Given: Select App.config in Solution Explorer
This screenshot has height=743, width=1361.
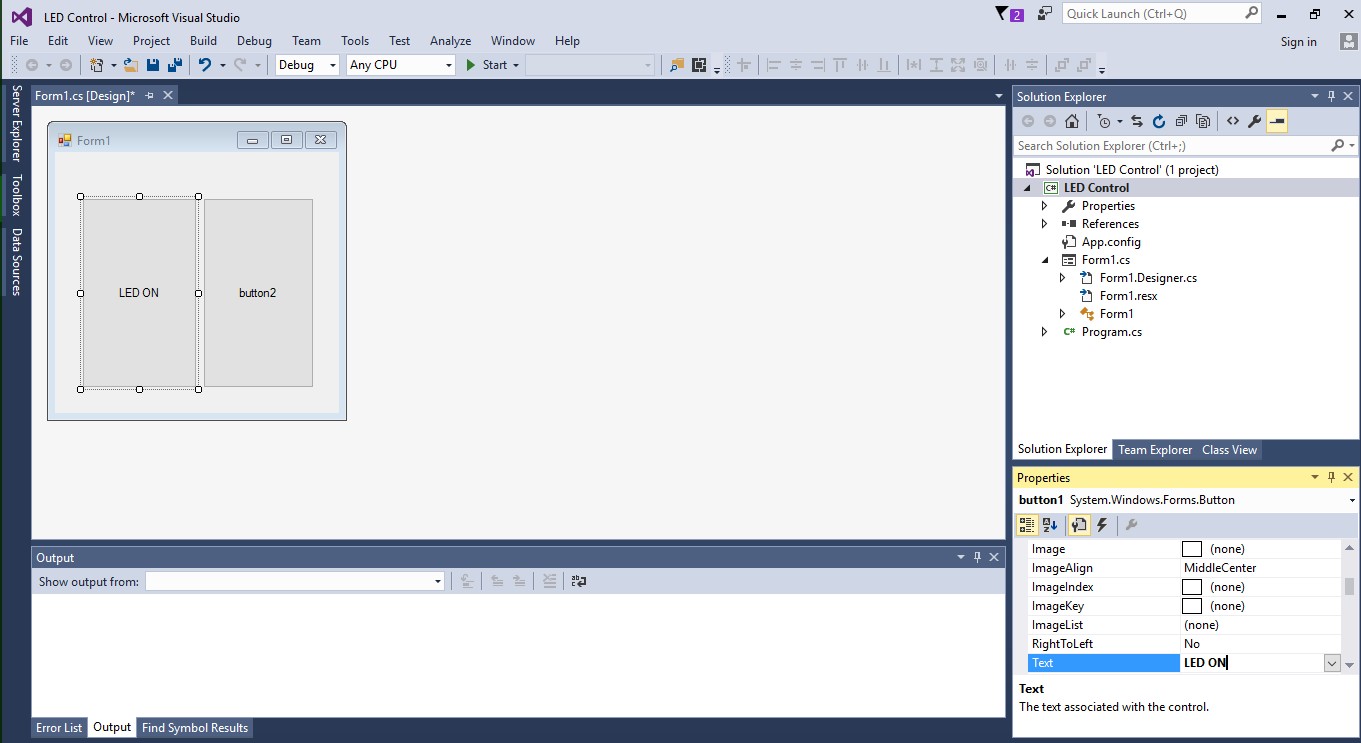Looking at the screenshot, I should [1111, 242].
